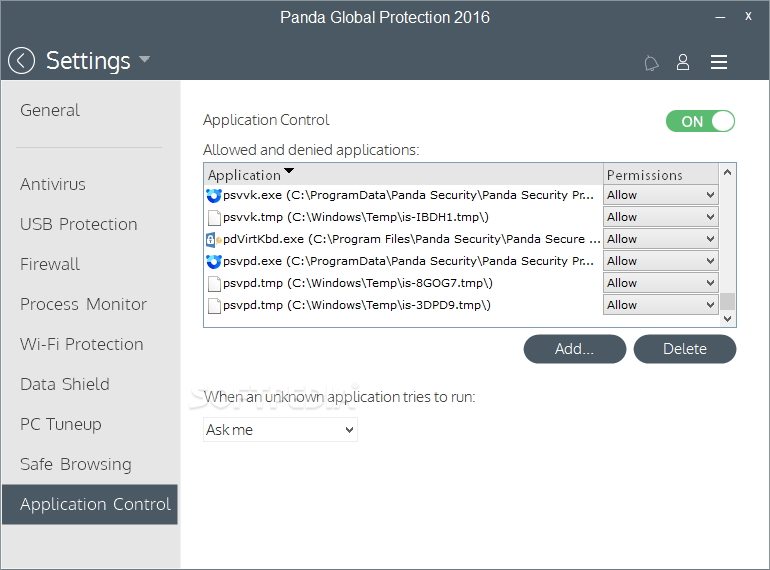This screenshot has height=570, width=770.
Task: Close the Panda Global Protection window
Action: click(x=748, y=16)
